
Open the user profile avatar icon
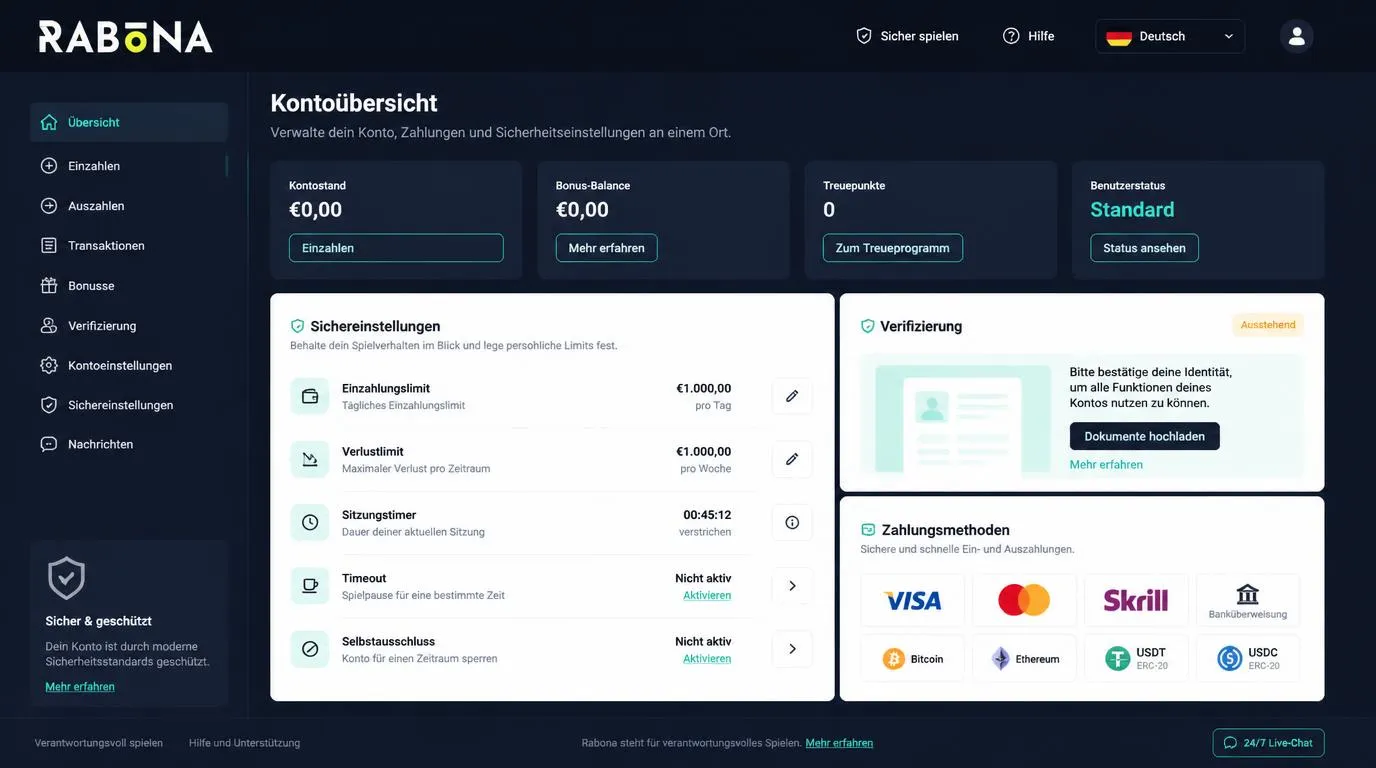click(1297, 36)
